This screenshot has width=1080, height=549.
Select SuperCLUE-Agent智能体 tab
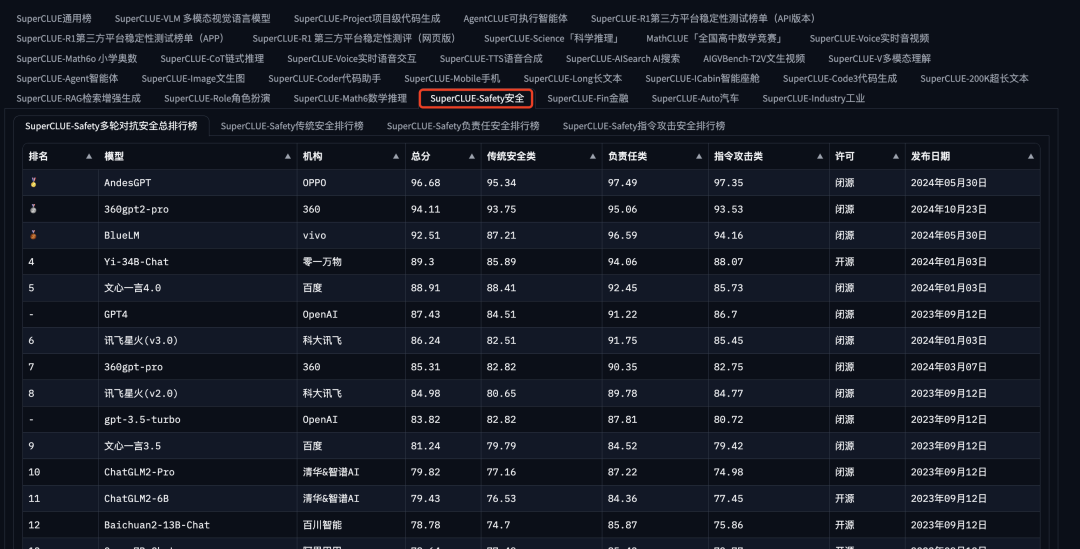[x=68, y=79]
